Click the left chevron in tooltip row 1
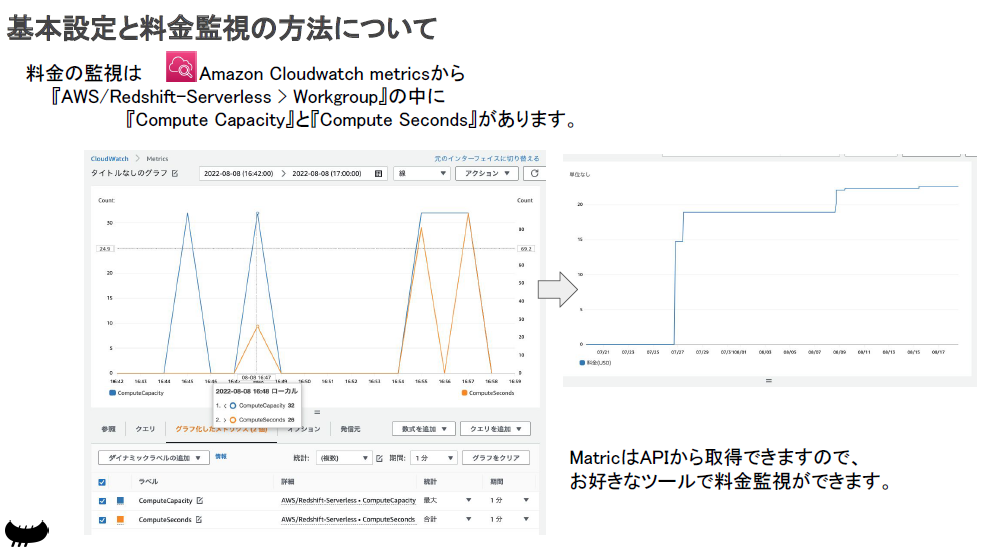 coord(225,406)
